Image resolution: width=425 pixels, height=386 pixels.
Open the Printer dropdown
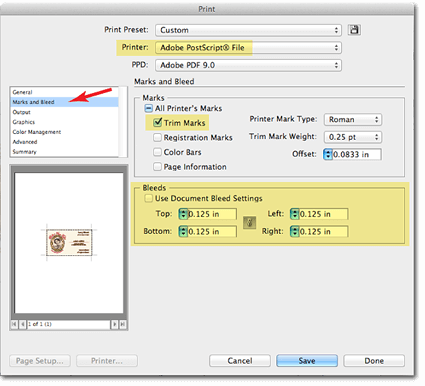coord(248,47)
